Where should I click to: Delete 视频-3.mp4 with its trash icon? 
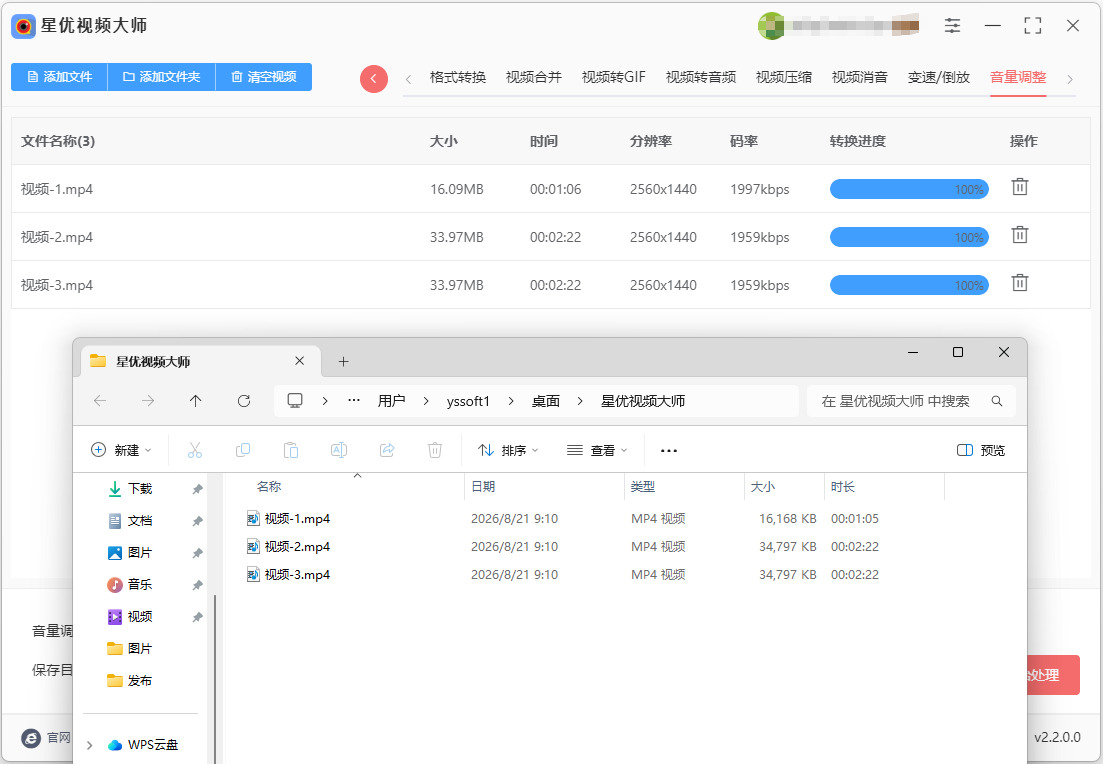(1019, 283)
